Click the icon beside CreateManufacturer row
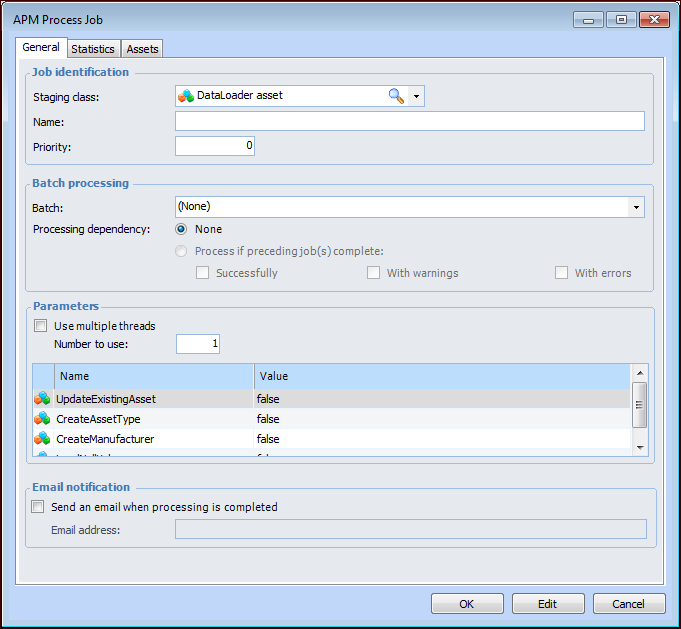The height and width of the screenshot is (629, 681). tap(42, 439)
